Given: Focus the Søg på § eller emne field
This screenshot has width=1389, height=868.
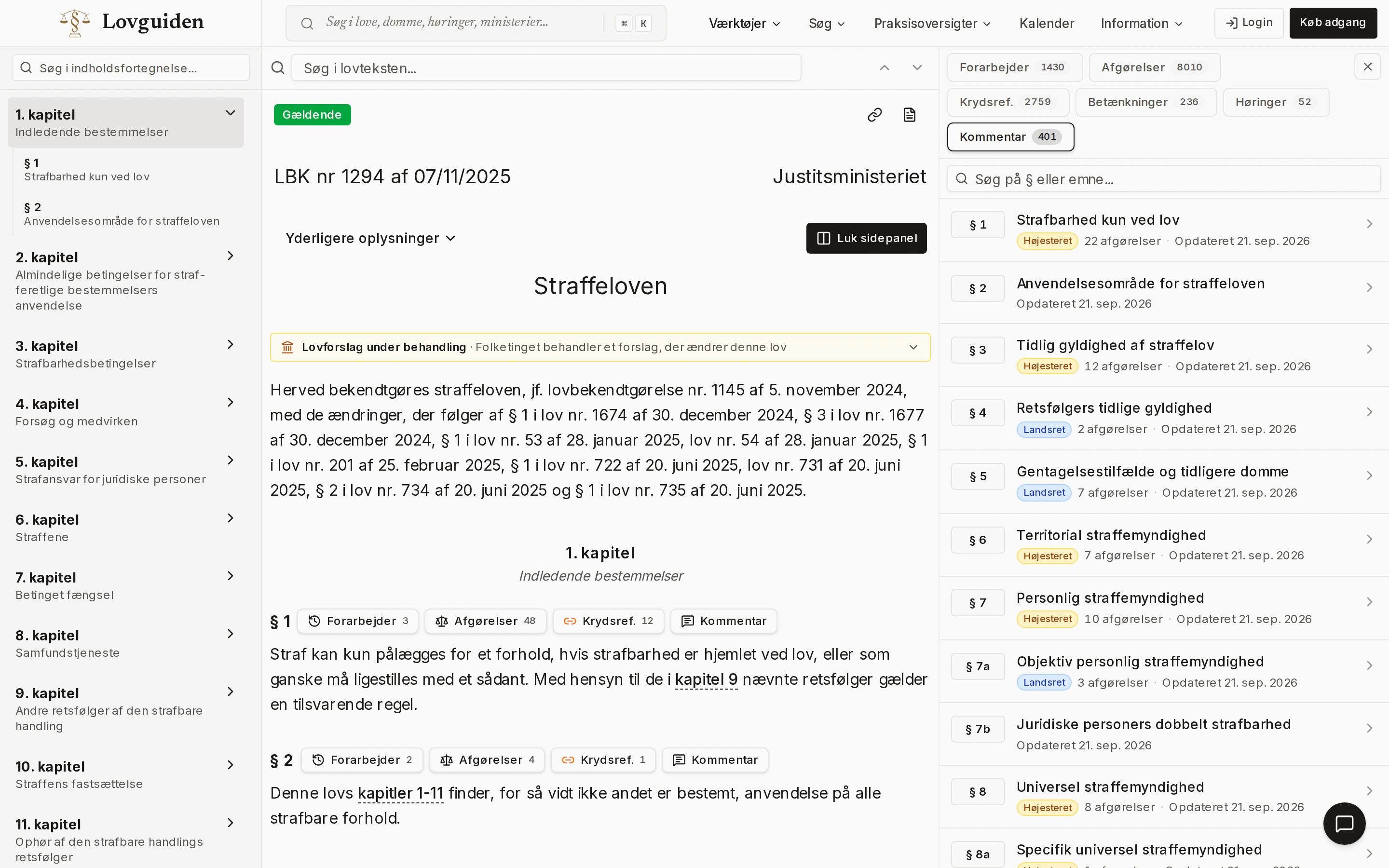Looking at the screenshot, I should [1163, 179].
